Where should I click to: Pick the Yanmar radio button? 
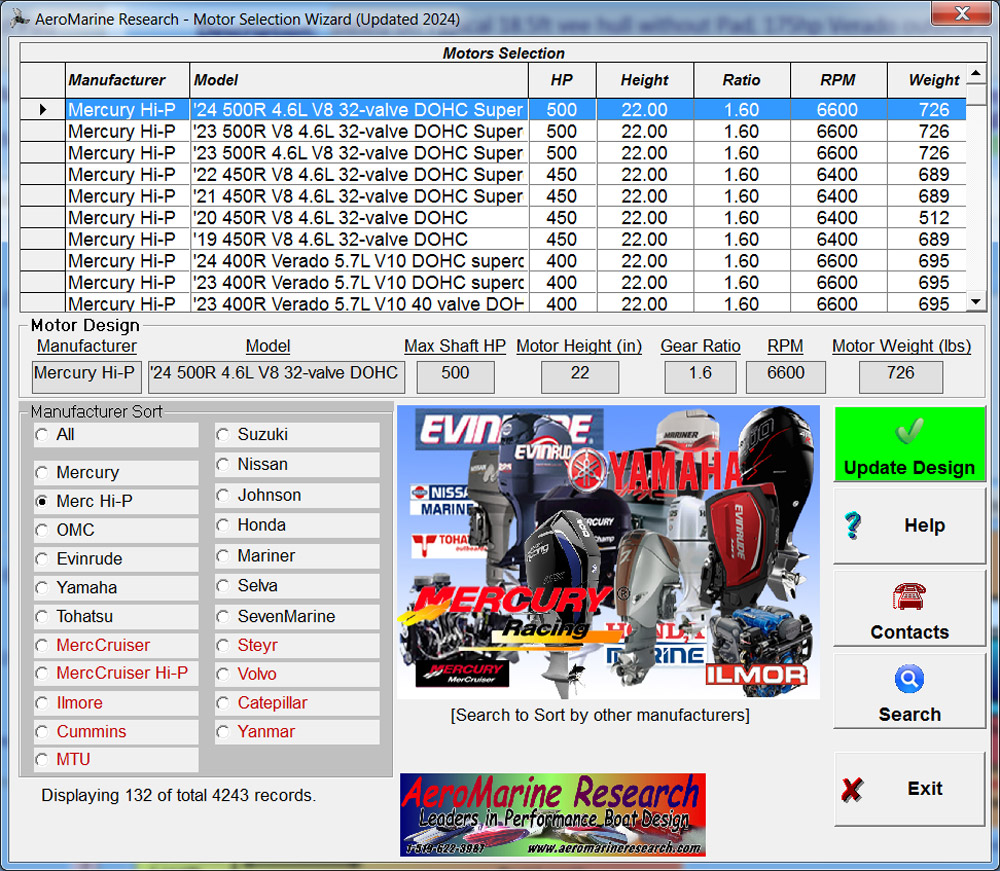click(x=223, y=731)
